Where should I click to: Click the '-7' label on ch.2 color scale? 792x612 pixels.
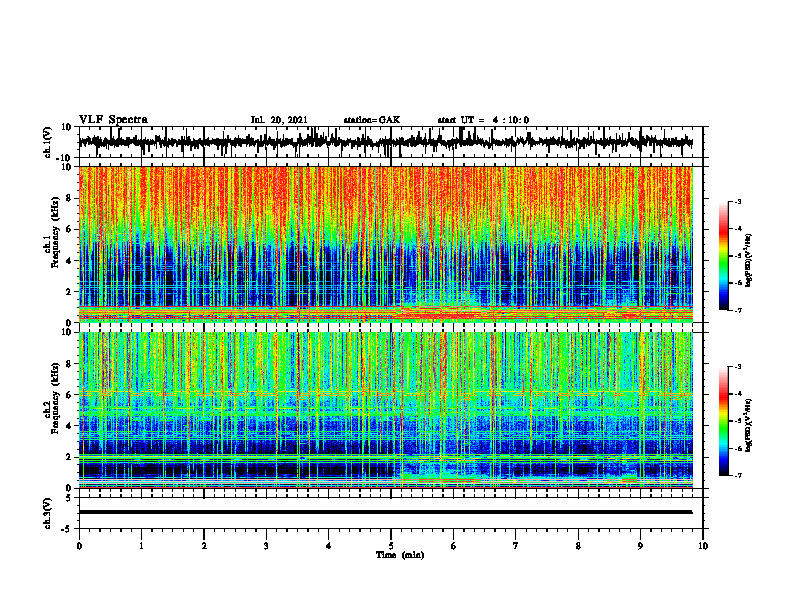click(737, 476)
